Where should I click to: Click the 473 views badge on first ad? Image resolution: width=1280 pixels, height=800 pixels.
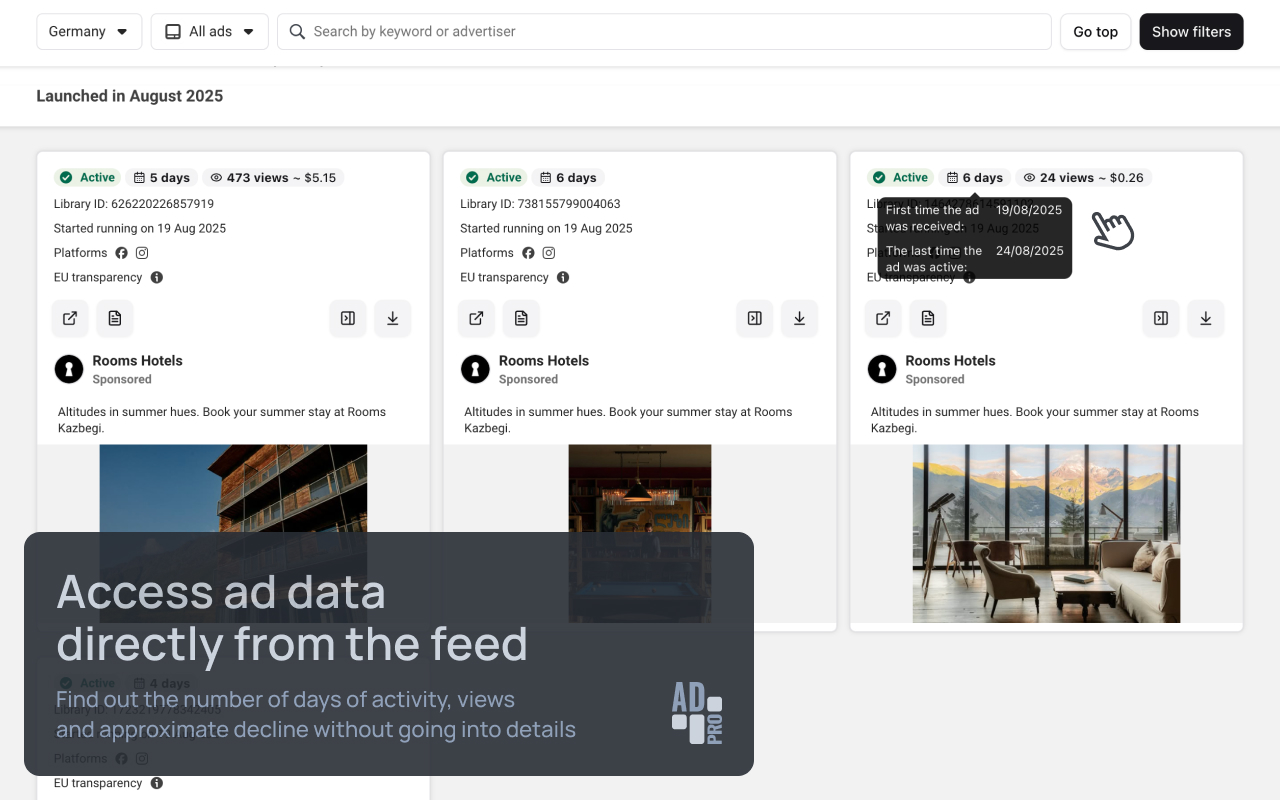273,178
